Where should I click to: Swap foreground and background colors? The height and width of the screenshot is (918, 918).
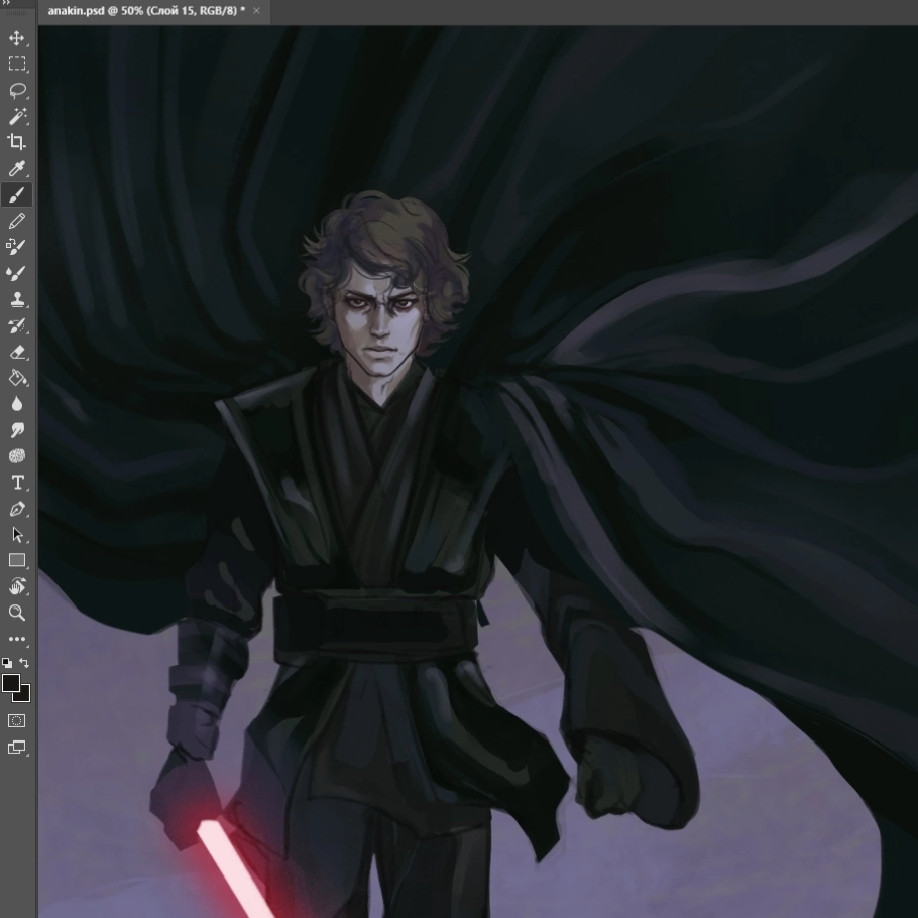[x=24, y=663]
